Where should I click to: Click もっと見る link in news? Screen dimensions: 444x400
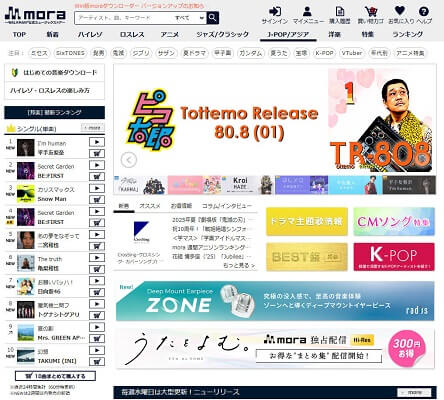[x=239, y=265]
